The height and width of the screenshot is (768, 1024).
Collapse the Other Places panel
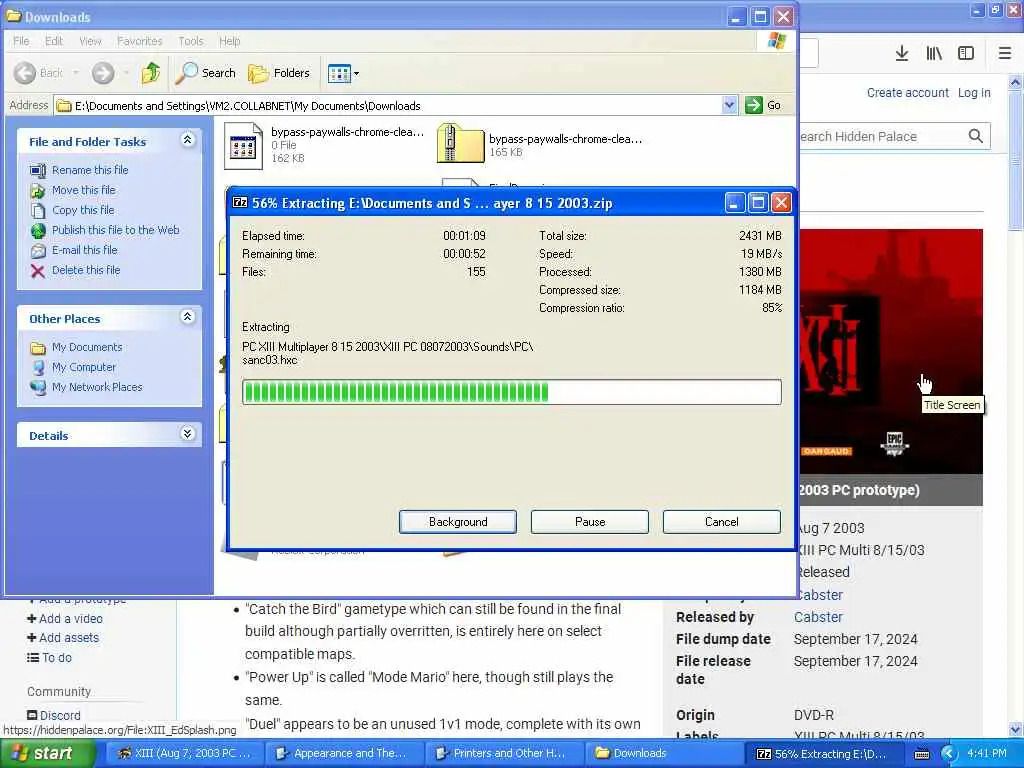coord(187,317)
